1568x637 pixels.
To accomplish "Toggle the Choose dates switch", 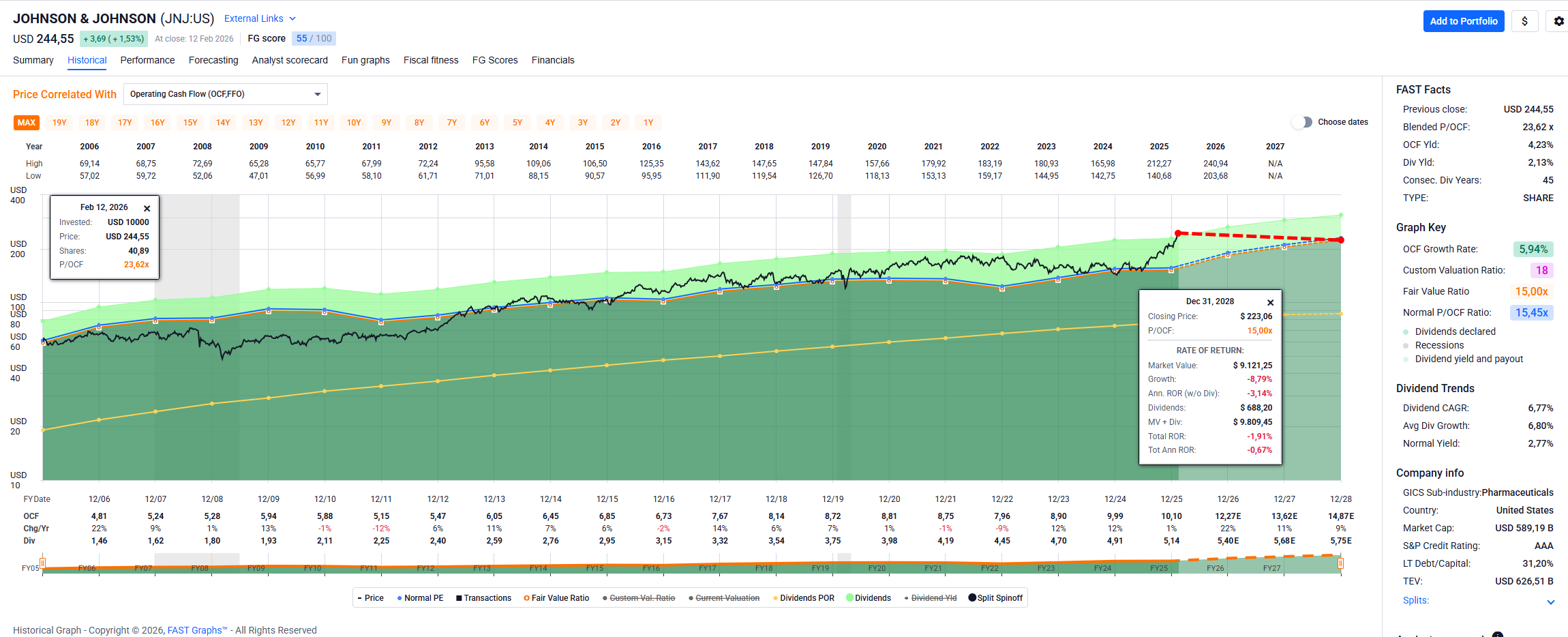I will (x=1302, y=122).
